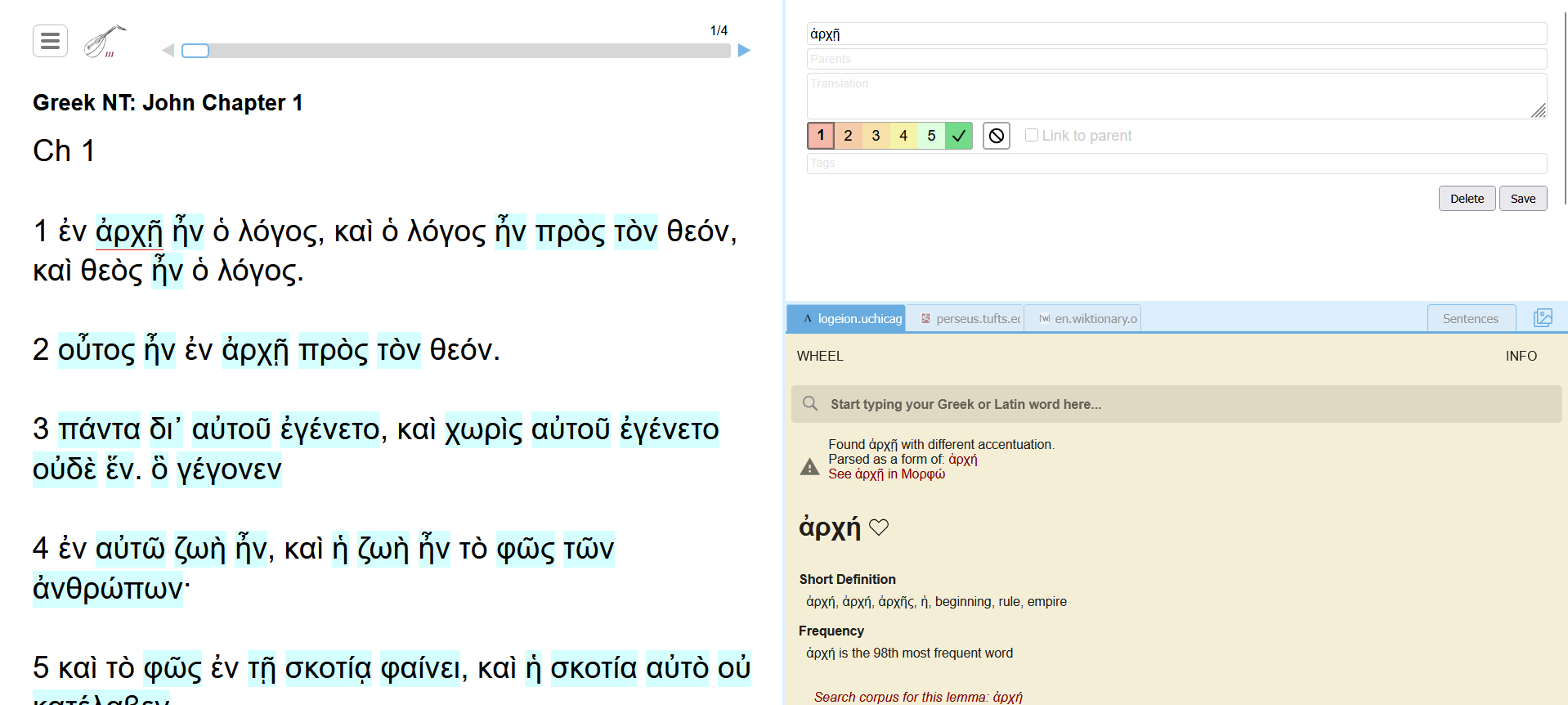Set term status to ignored
Image resolution: width=1568 pixels, height=705 pixels.
click(996, 136)
